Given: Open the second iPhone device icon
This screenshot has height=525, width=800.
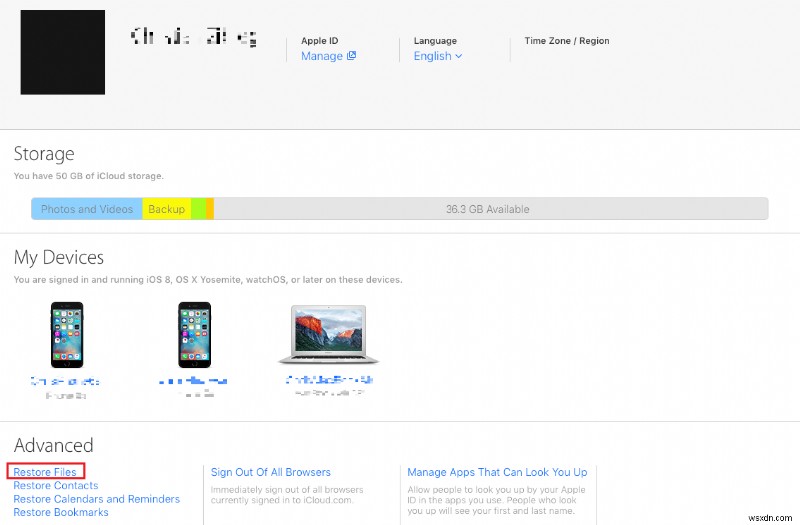Looking at the screenshot, I should click(x=194, y=335).
